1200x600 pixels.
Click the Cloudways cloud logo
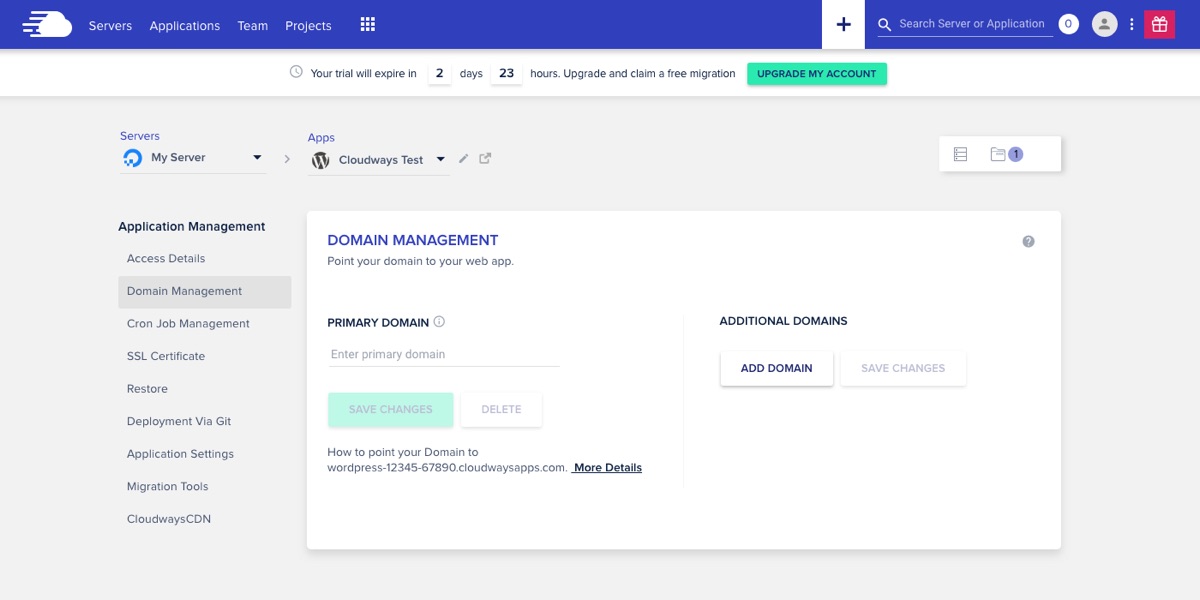pos(46,24)
